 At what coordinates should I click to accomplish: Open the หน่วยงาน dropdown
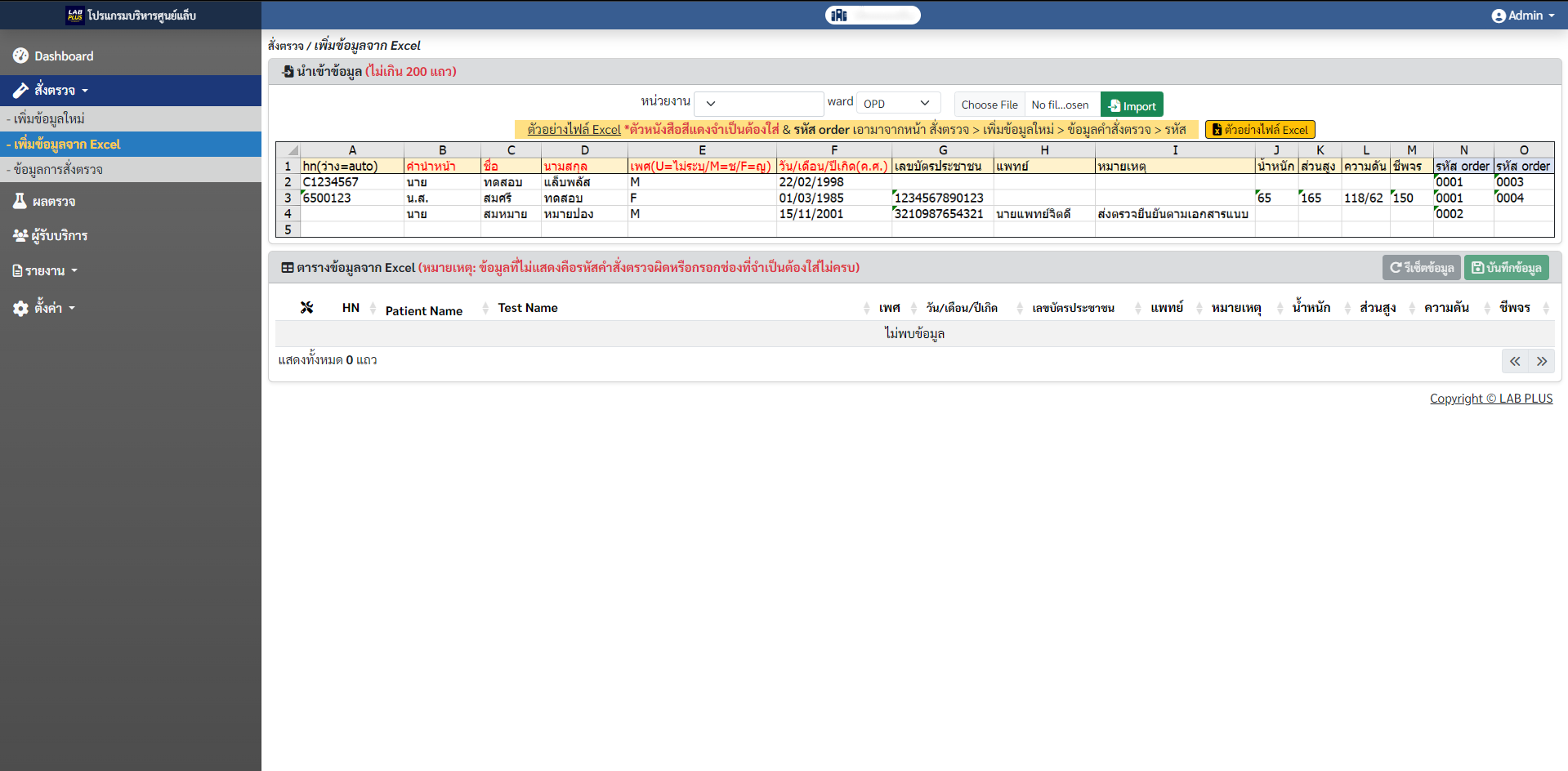(757, 104)
